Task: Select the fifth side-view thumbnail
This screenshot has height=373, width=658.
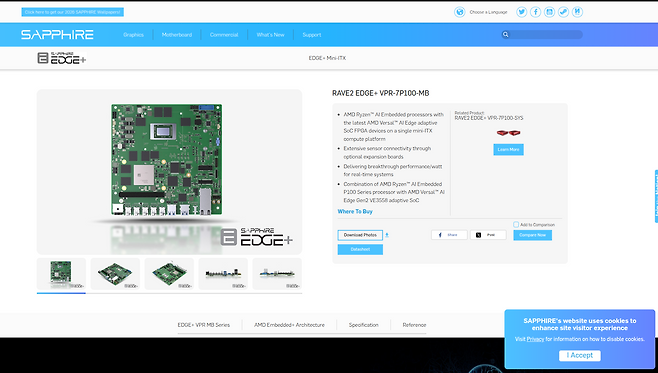Action: click(x=277, y=274)
